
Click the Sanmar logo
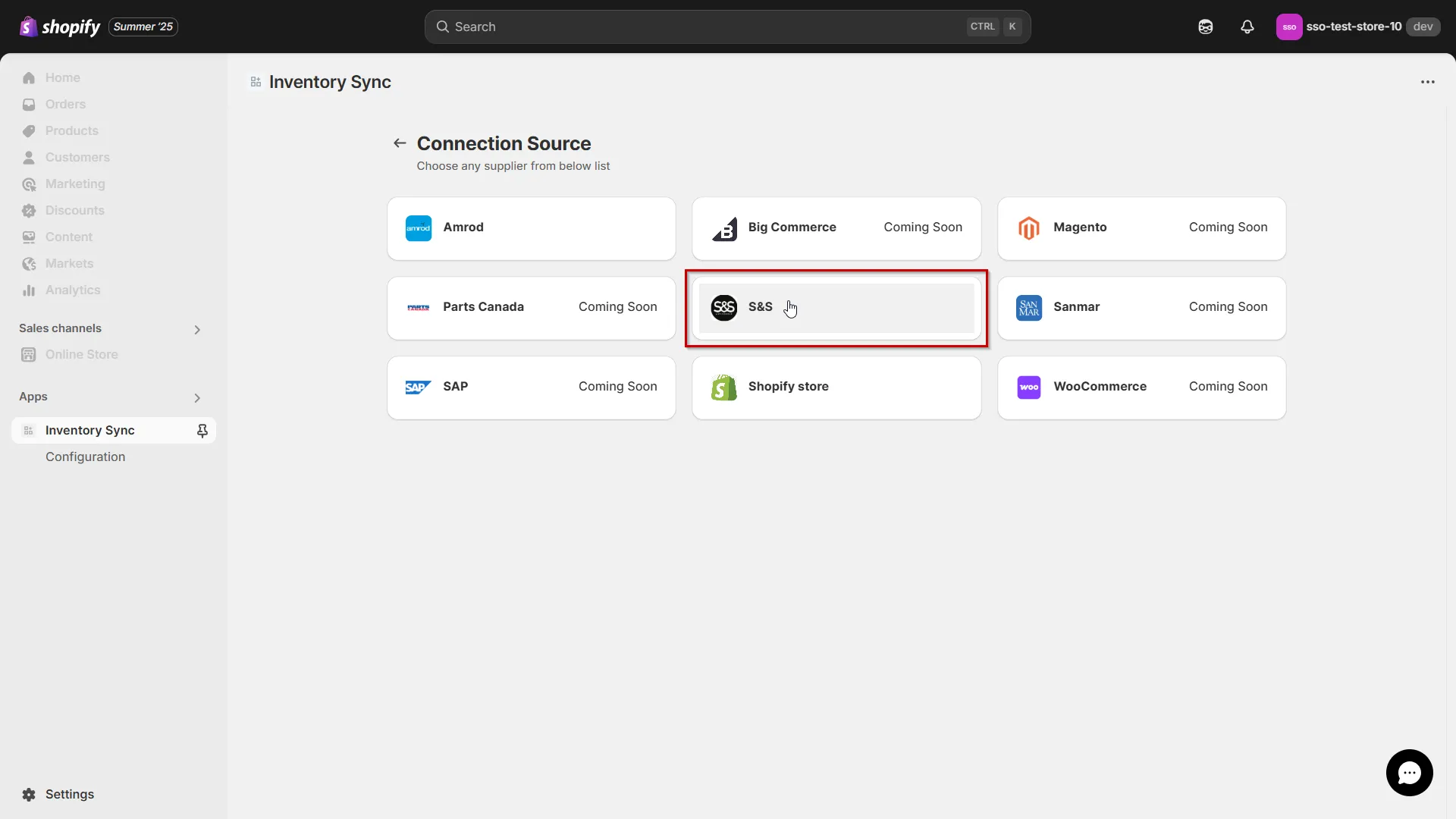coord(1029,307)
